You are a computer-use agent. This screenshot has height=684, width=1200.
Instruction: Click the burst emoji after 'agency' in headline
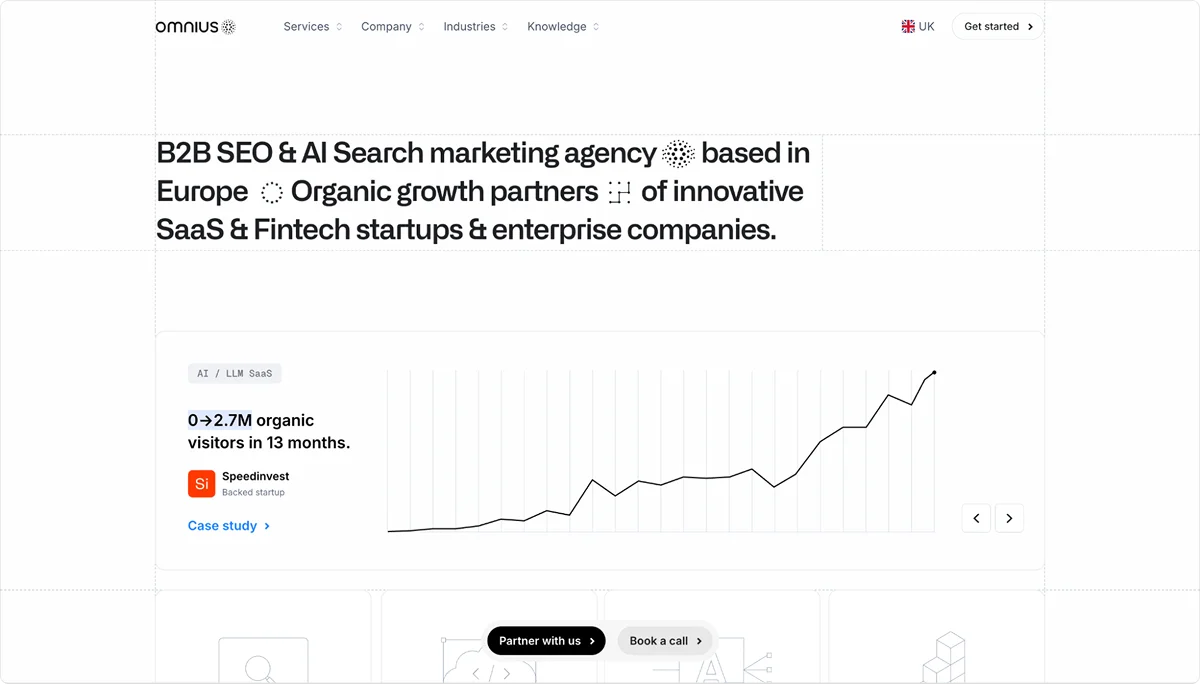(x=678, y=153)
